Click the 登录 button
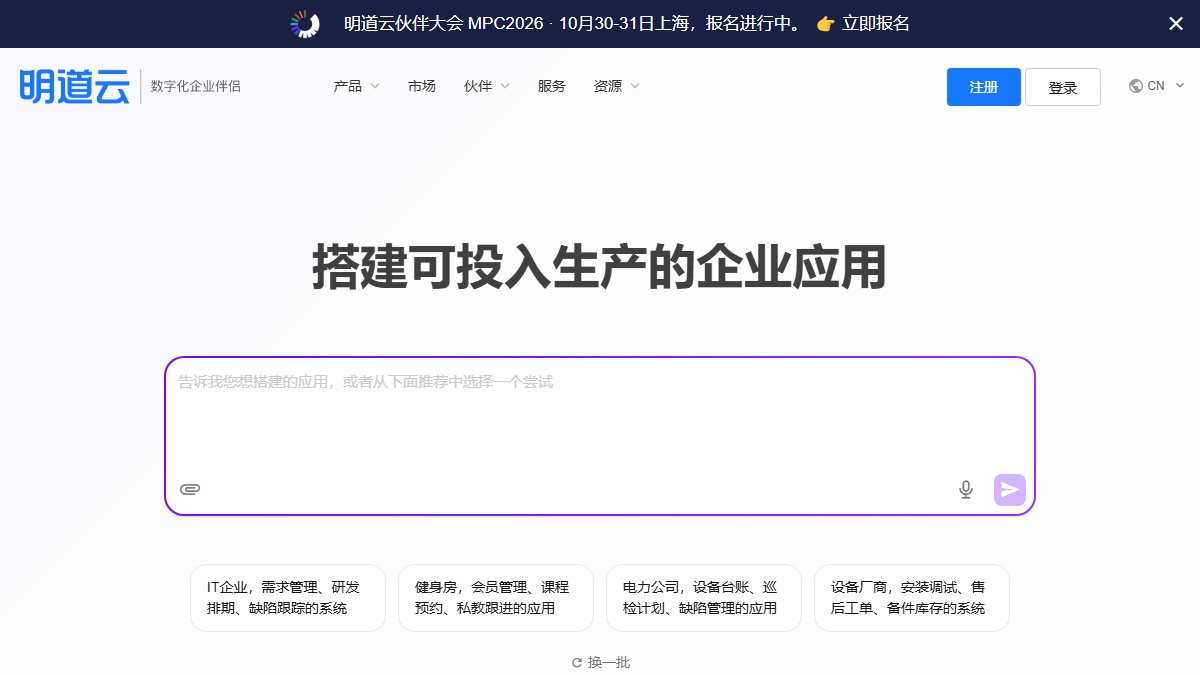1200x675 pixels. coord(1063,87)
